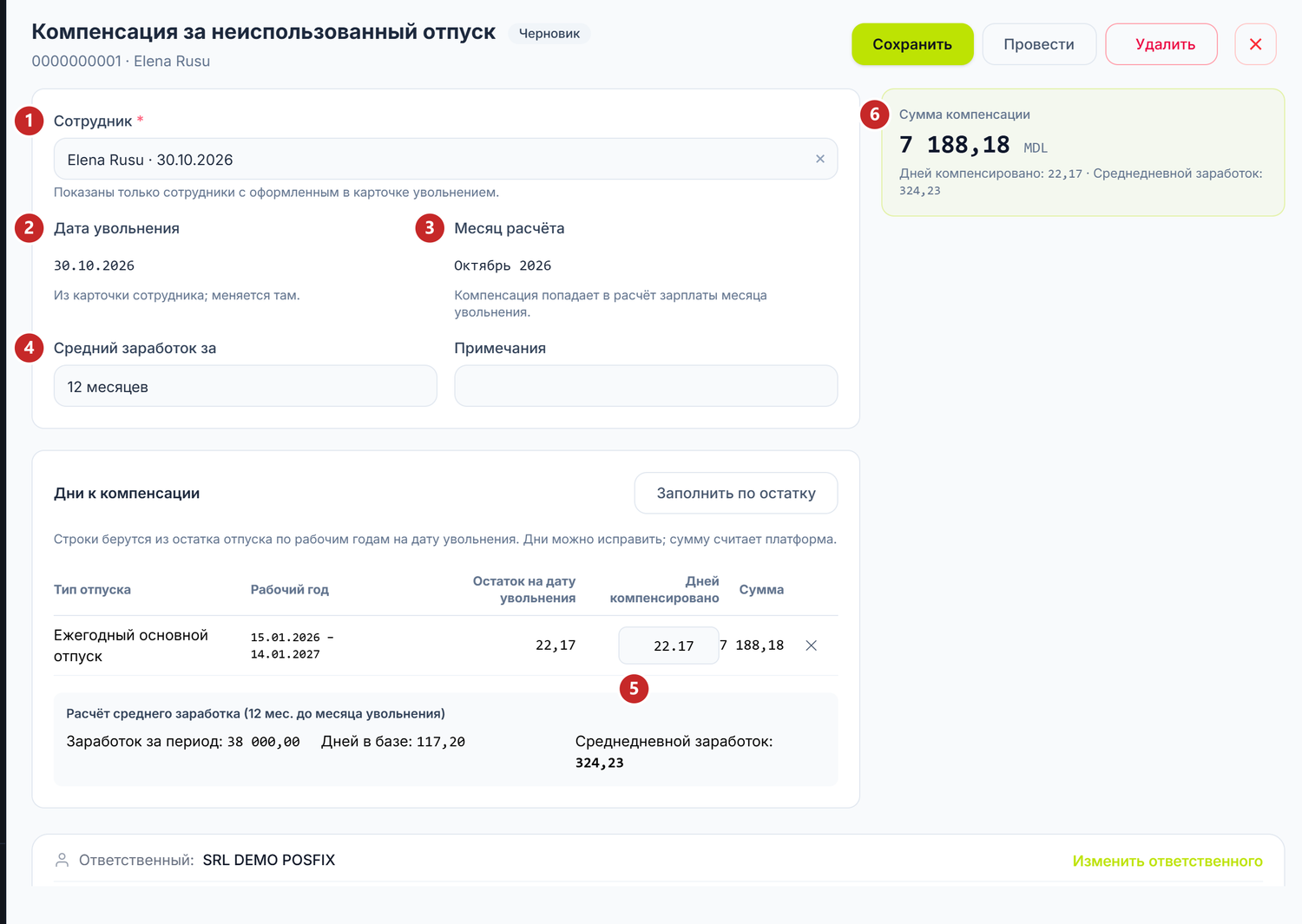Open Изменить ответственного link
This screenshot has width=1302, height=924.
click(x=1167, y=861)
